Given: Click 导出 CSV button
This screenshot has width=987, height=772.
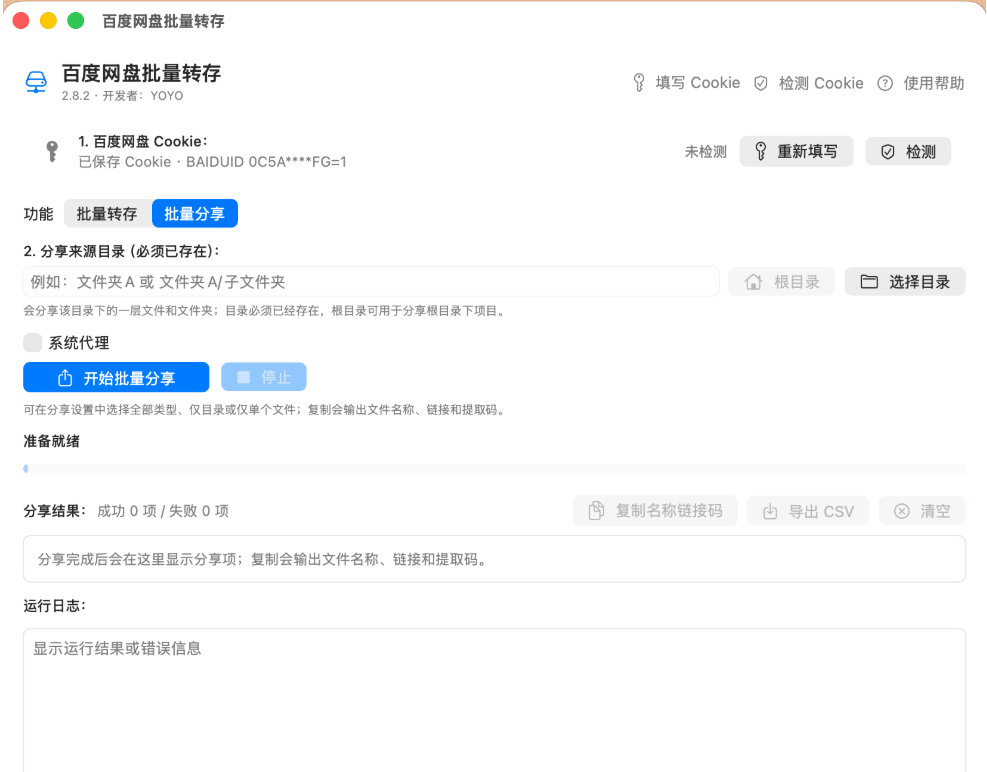Looking at the screenshot, I should (x=808, y=511).
